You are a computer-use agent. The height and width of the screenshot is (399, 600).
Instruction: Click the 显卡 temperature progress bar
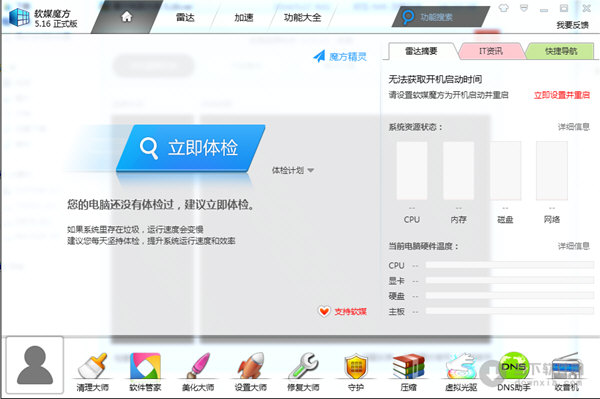(510, 280)
